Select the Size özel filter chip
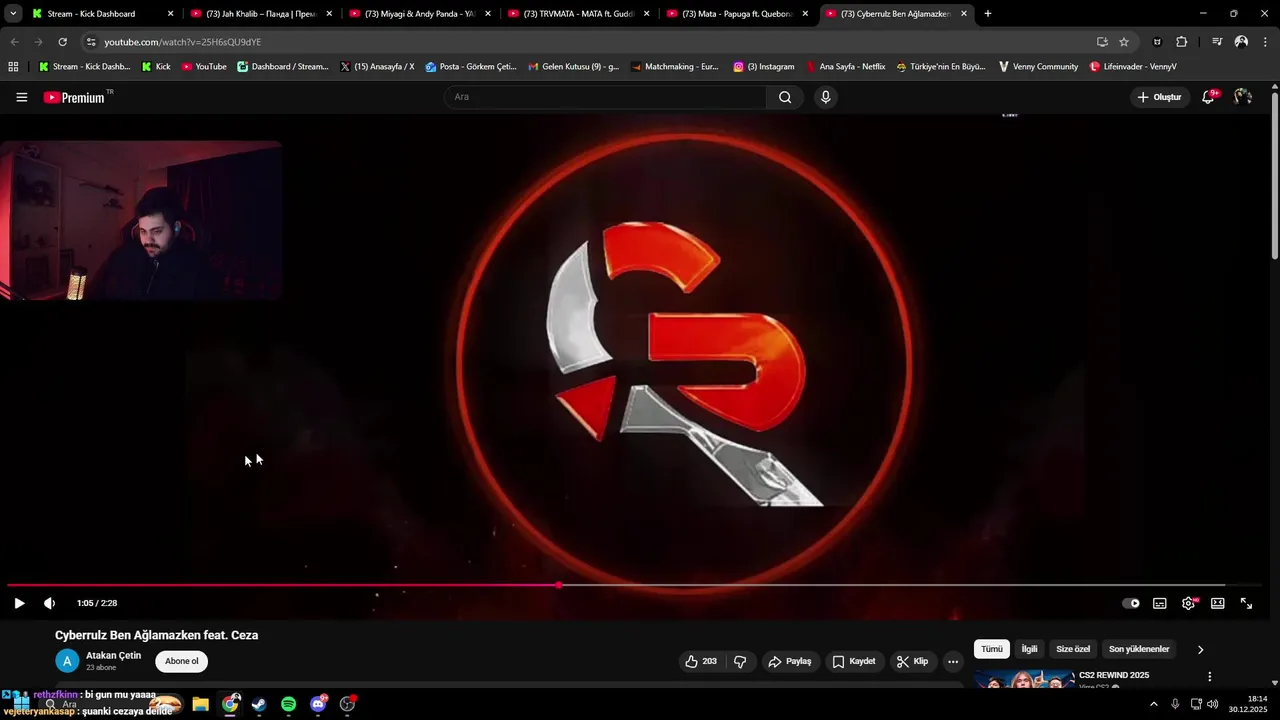Screen dimensions: 1280x720 [1073, 649]
